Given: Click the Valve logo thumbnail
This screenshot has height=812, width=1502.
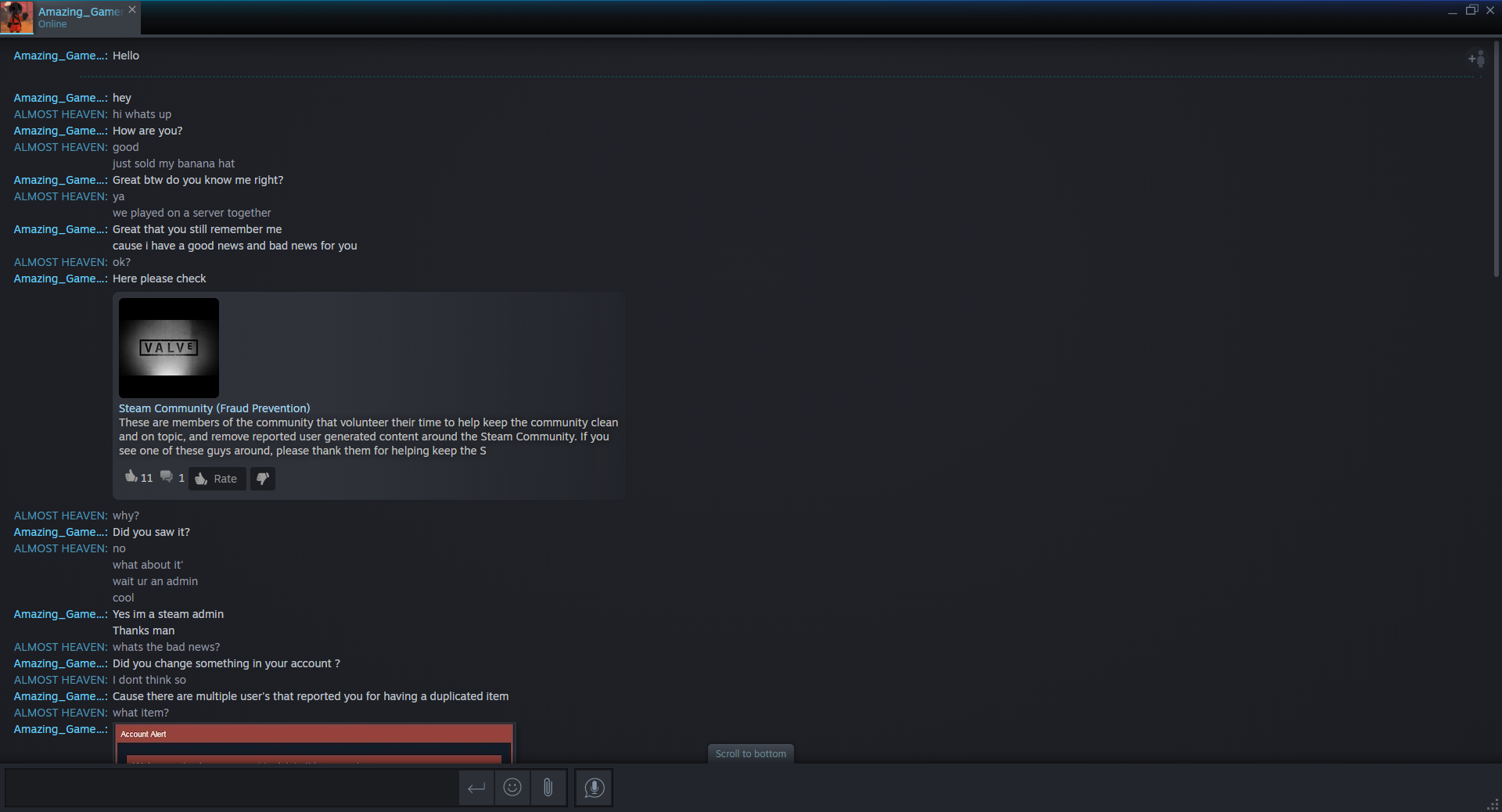Looking at the screenshot, I should (169, 348).
